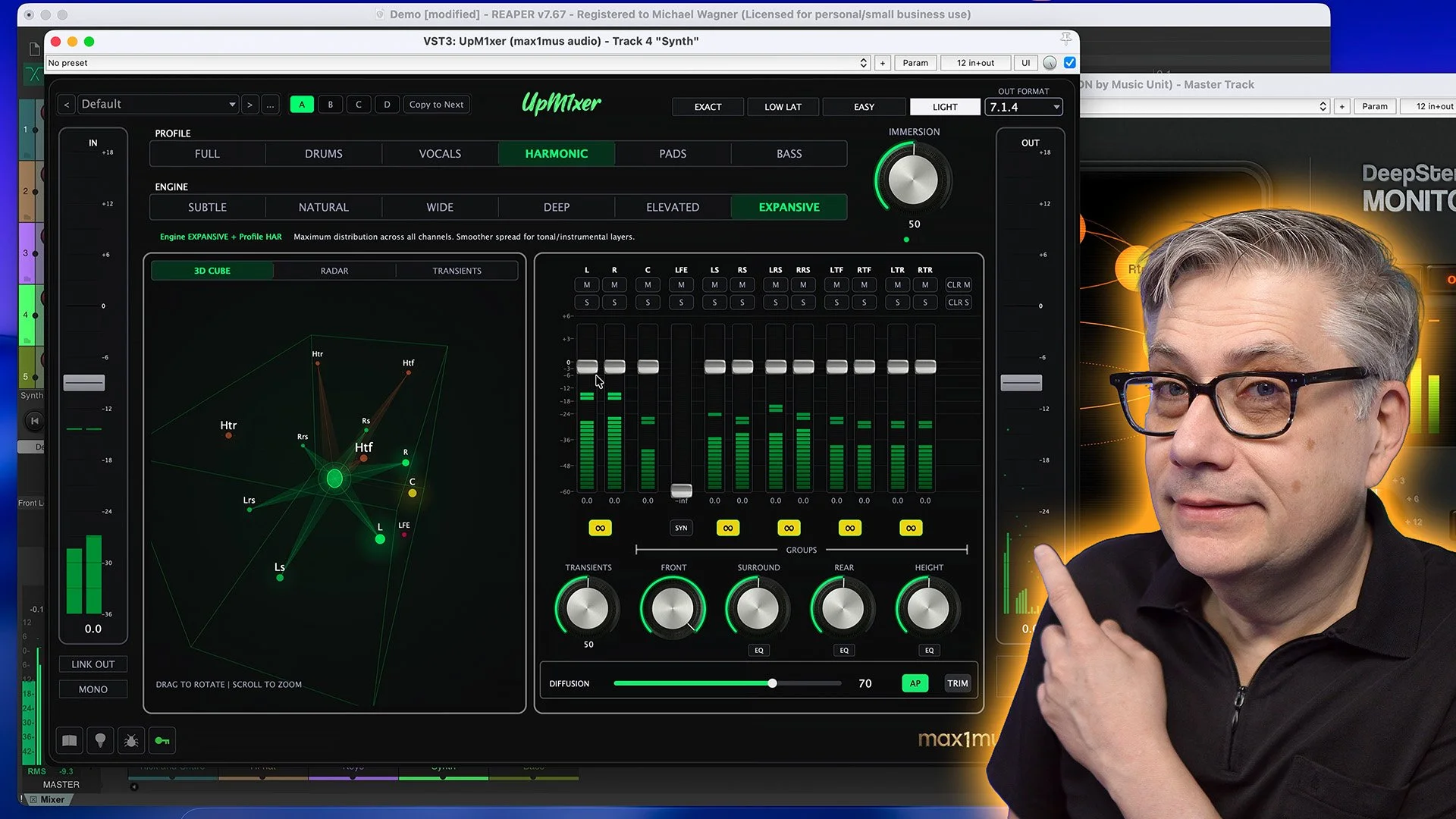
Task: Click the pin icon at top of plugin window
Action: pyautogui.click(x=1065, y=39)
